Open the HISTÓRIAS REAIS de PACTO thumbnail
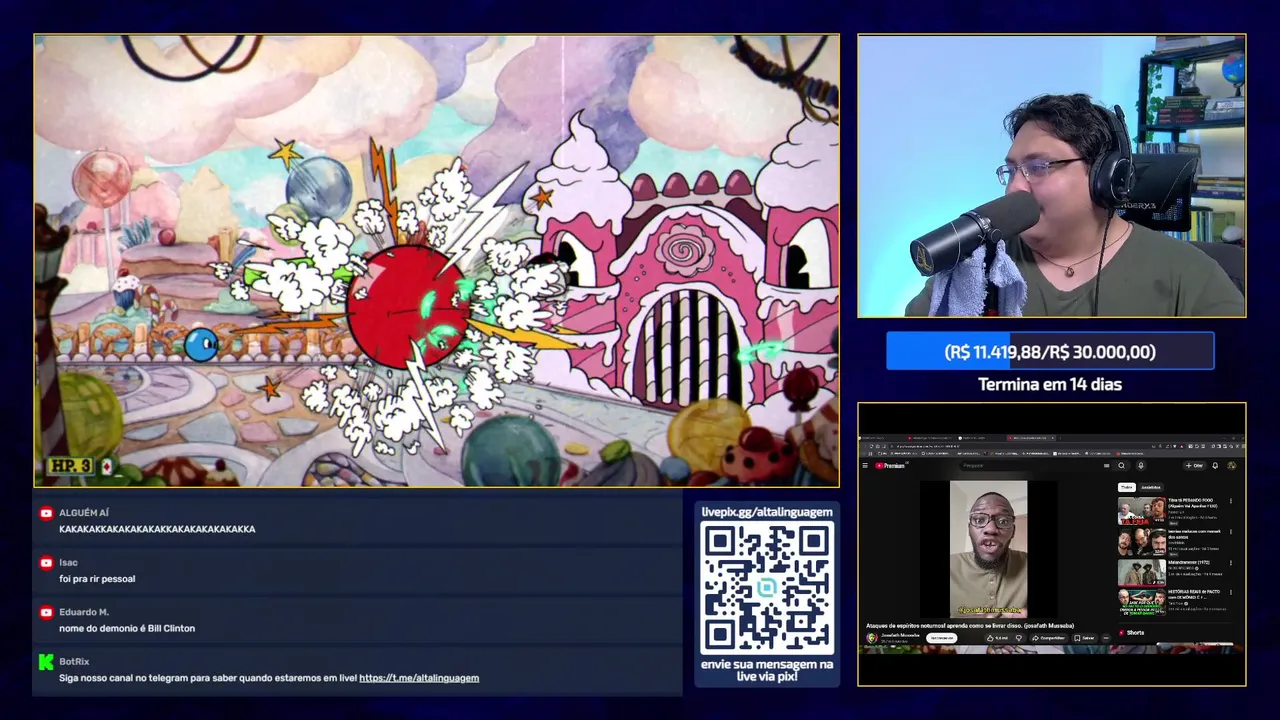This screenshot has width=1280, height=720. pyautogui.click(x=1141, y=601)
